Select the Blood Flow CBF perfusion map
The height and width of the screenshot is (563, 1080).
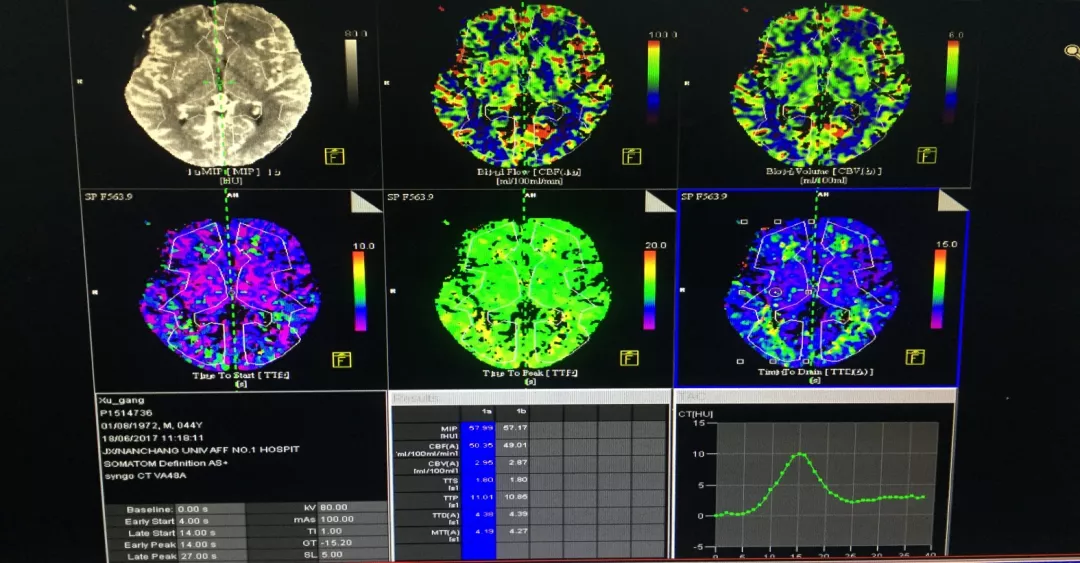coord(522,86)
